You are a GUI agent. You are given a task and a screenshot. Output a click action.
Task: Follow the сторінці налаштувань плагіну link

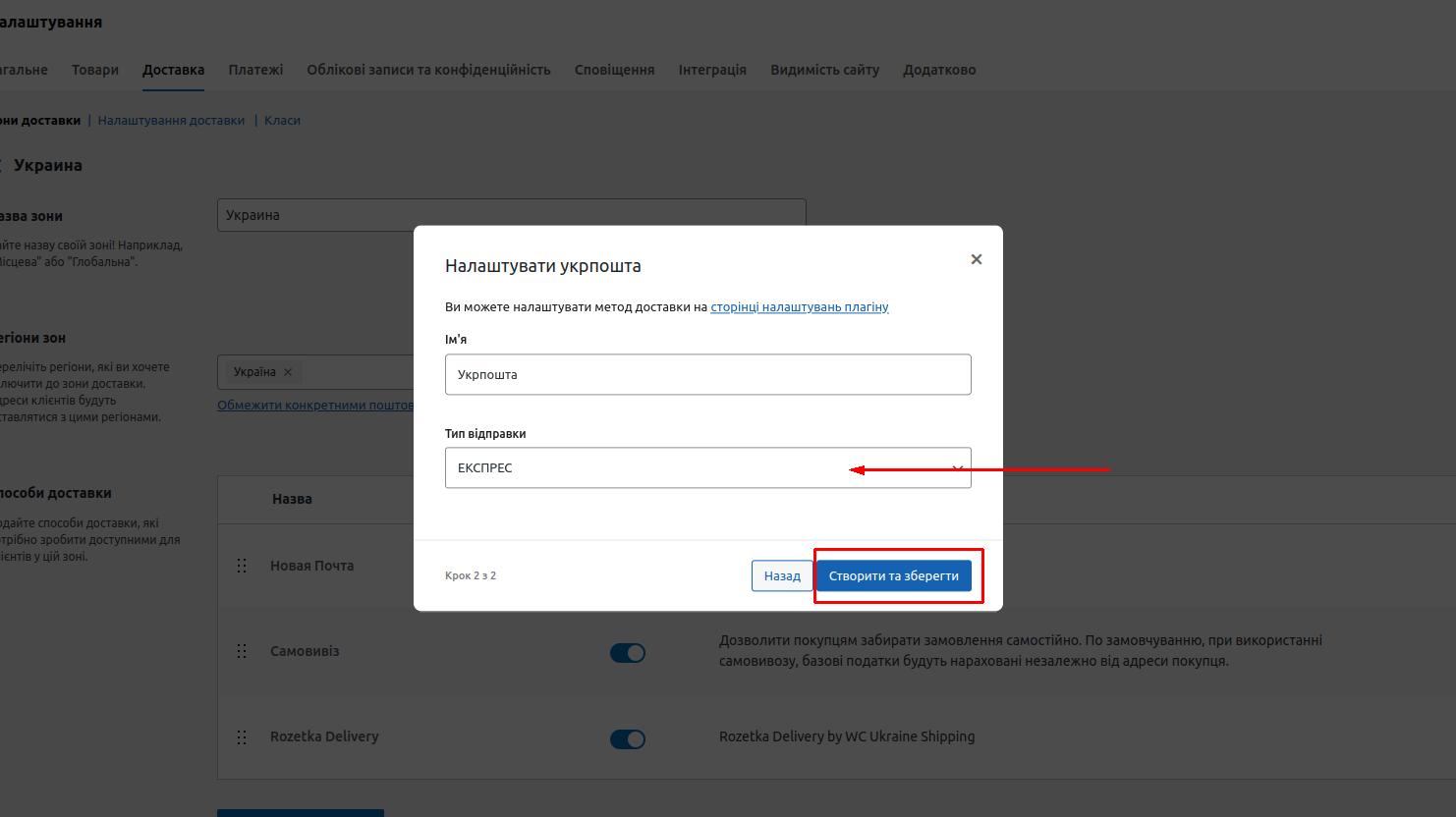(799, 307)
